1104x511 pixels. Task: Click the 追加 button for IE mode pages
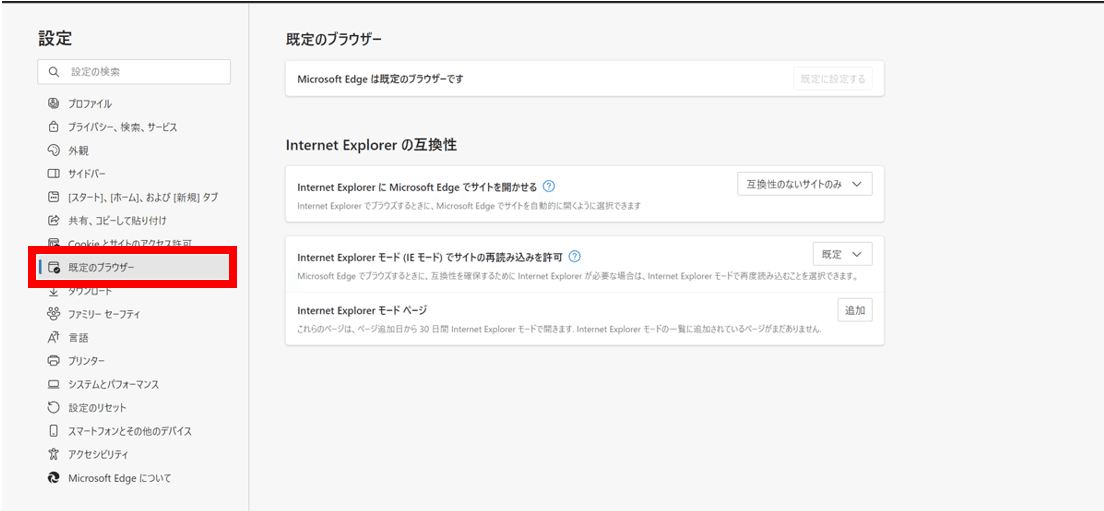(855, 310)
